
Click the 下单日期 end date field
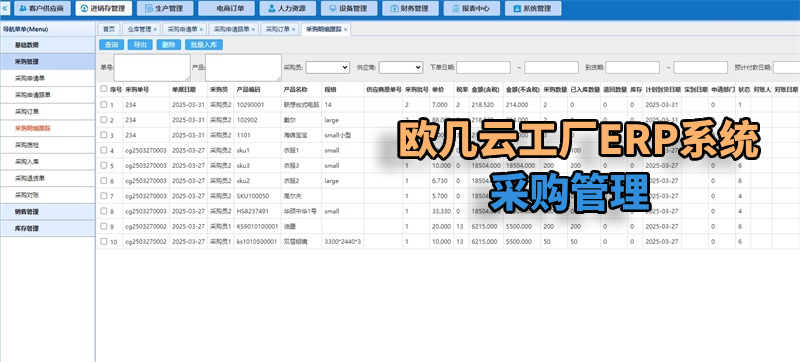[x=552, y=67]
